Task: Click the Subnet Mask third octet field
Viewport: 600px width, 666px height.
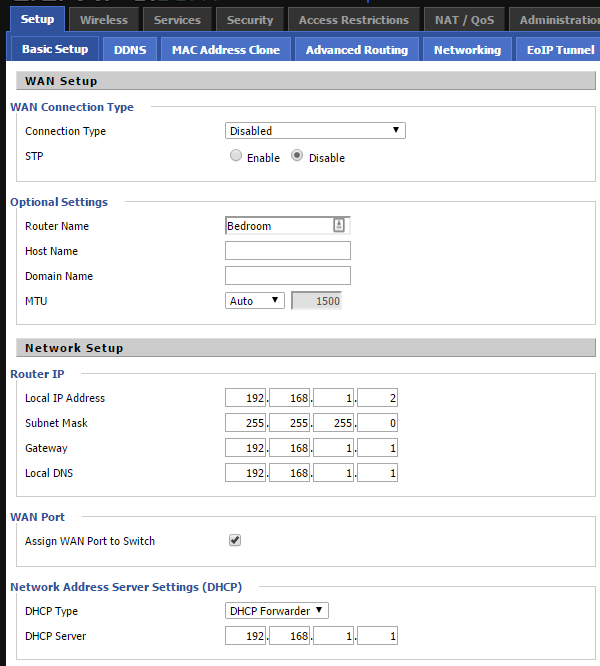Action: pos(333,423)
